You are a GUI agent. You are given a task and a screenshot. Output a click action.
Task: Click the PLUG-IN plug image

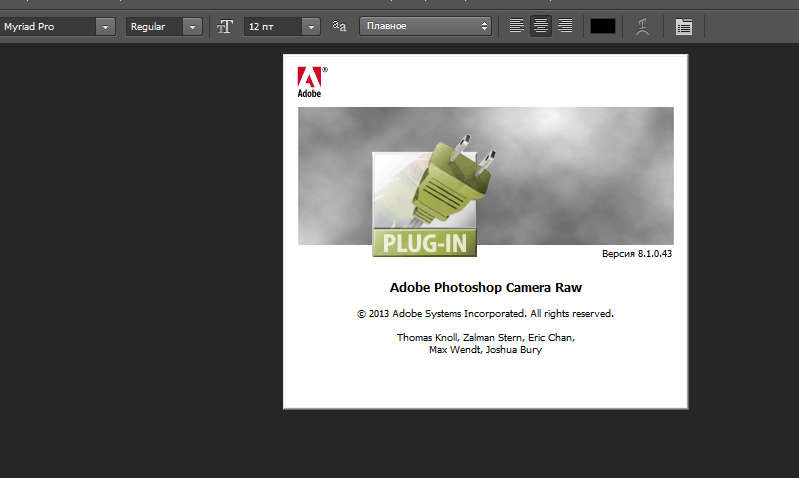434,196
